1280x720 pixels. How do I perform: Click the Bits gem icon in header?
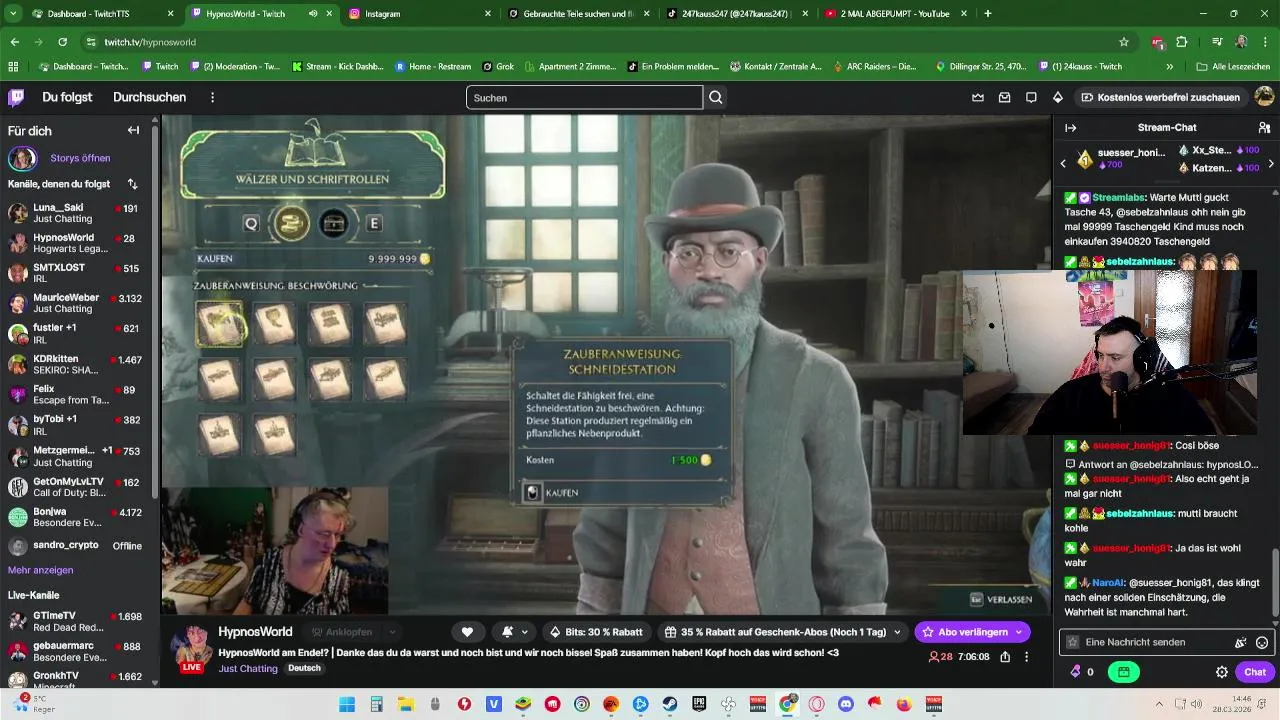(1058, 97)
